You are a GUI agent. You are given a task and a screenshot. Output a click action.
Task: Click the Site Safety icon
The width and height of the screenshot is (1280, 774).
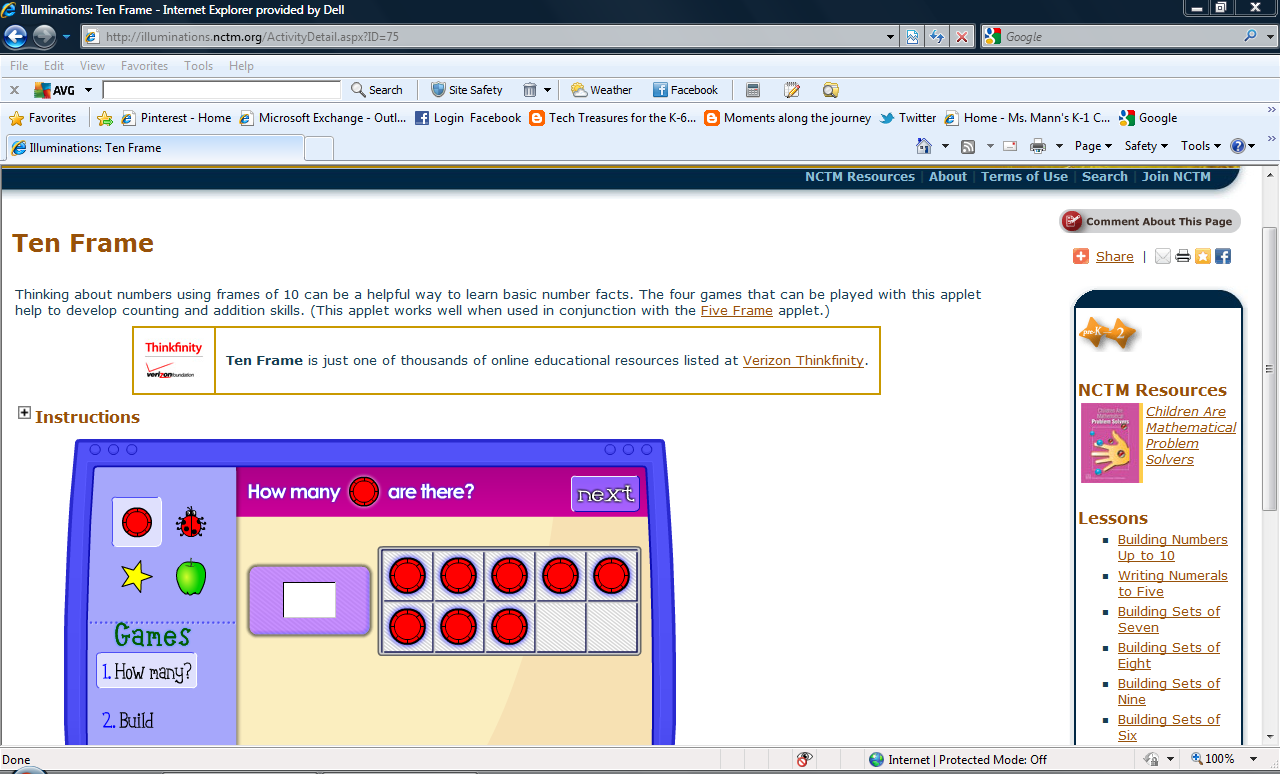coord(466,89)
